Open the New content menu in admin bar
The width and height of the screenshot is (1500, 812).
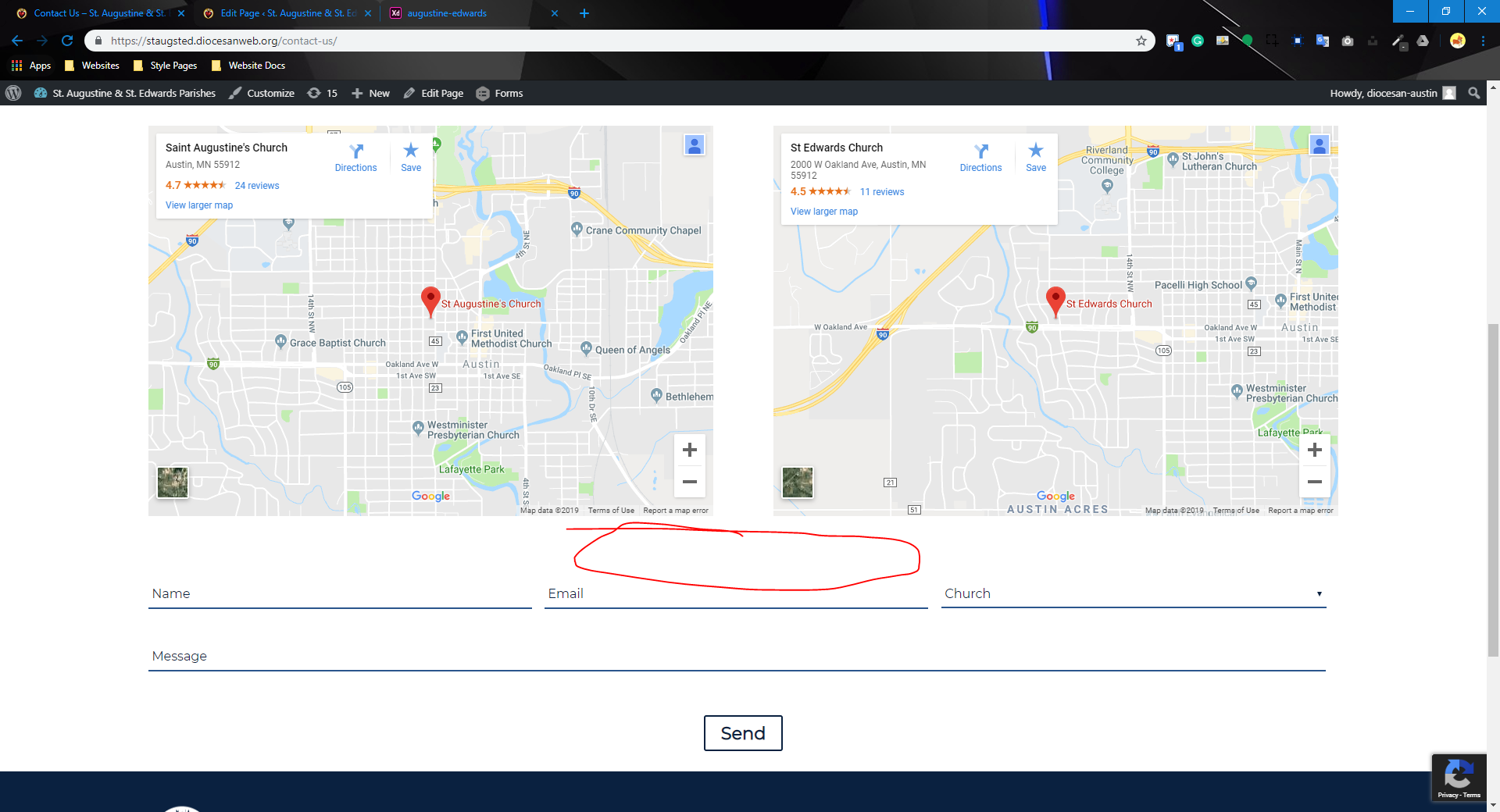(x=370, y=93)
